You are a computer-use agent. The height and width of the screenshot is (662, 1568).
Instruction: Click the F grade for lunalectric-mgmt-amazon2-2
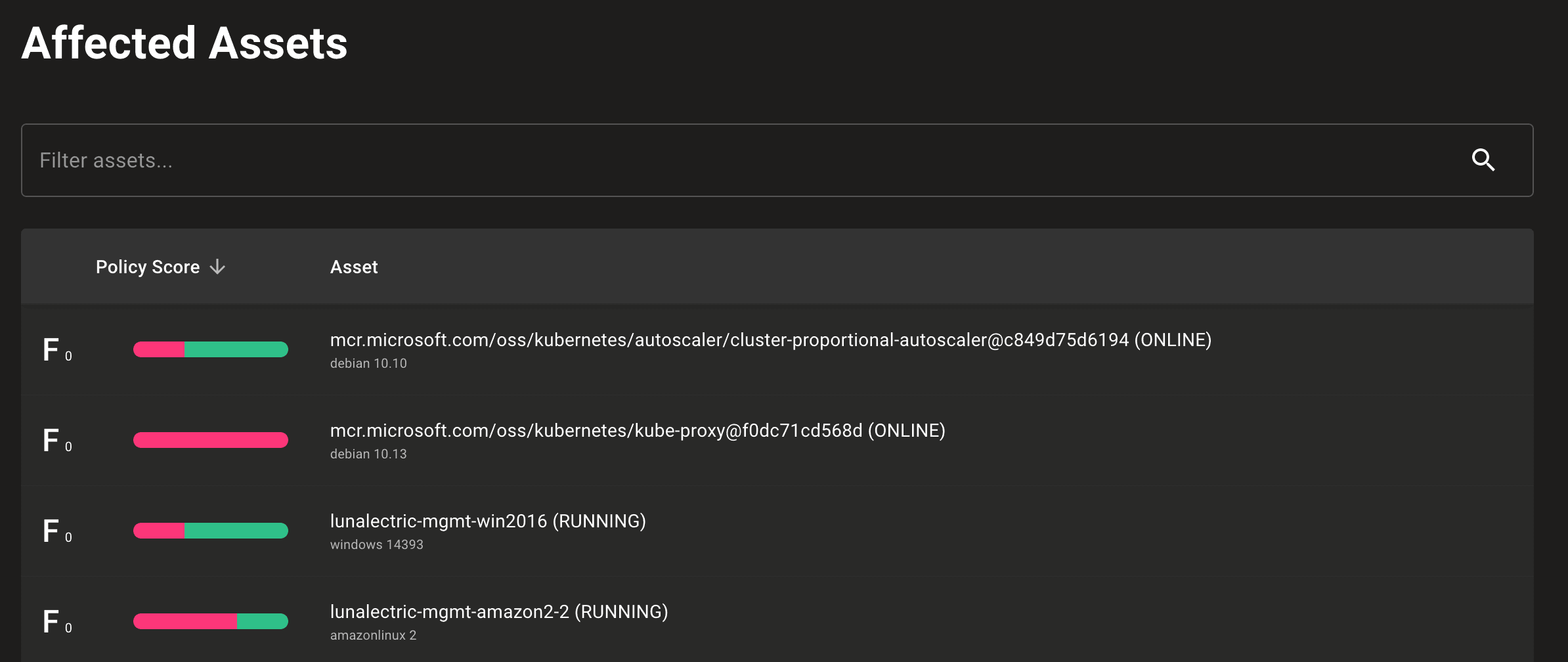coord(51,621)
